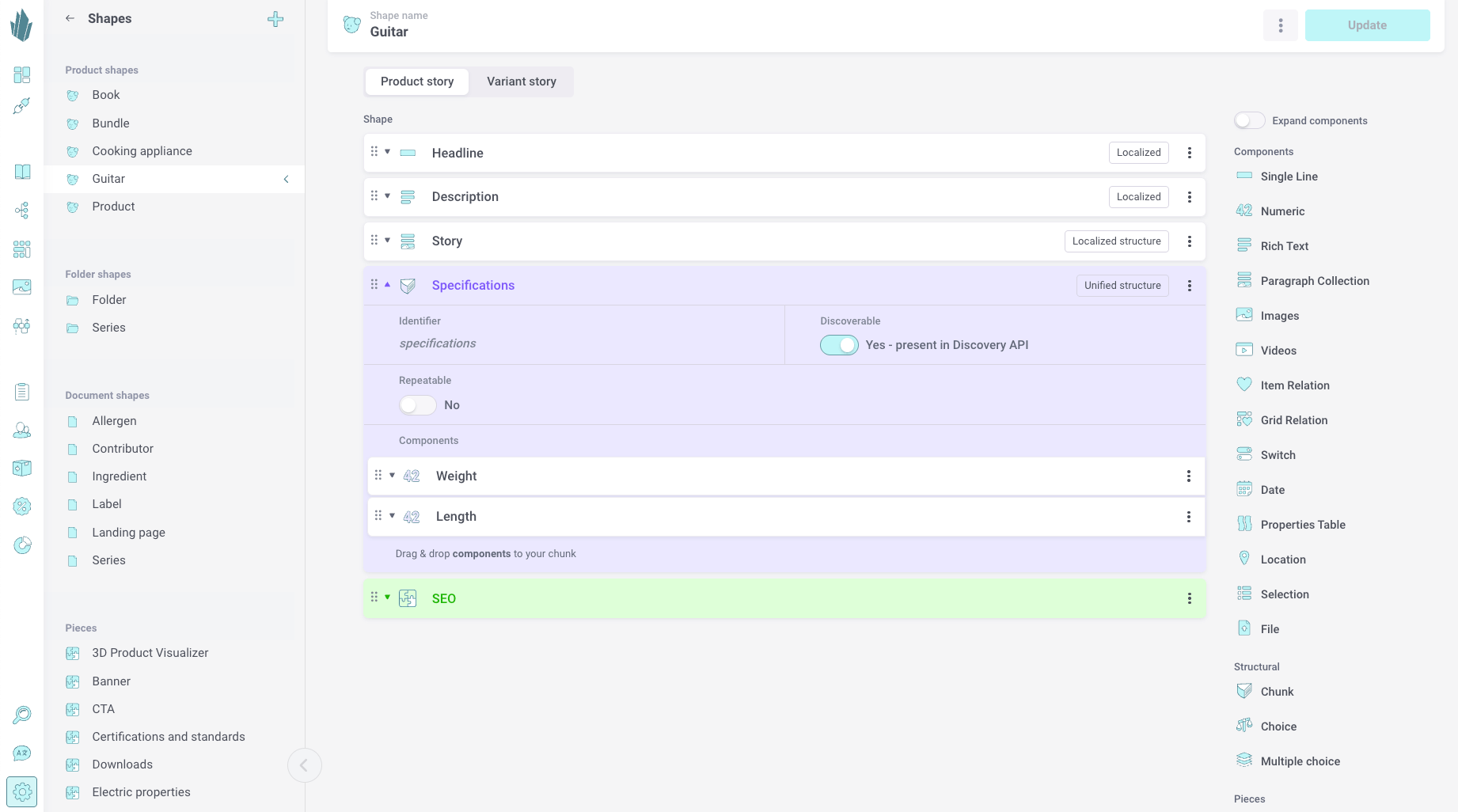Open search icon in left sidebar
This screenshot has height=812, width=1458.
click(x=22, y=715)
